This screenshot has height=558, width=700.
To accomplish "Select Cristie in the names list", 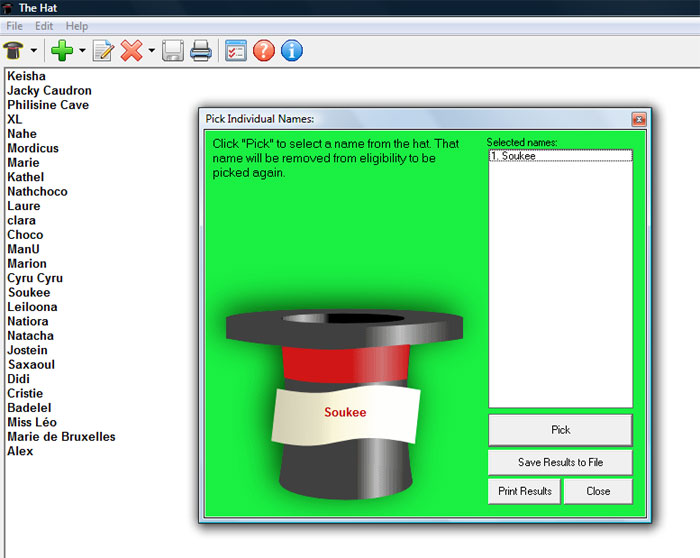I will click(x=25, y=393).
